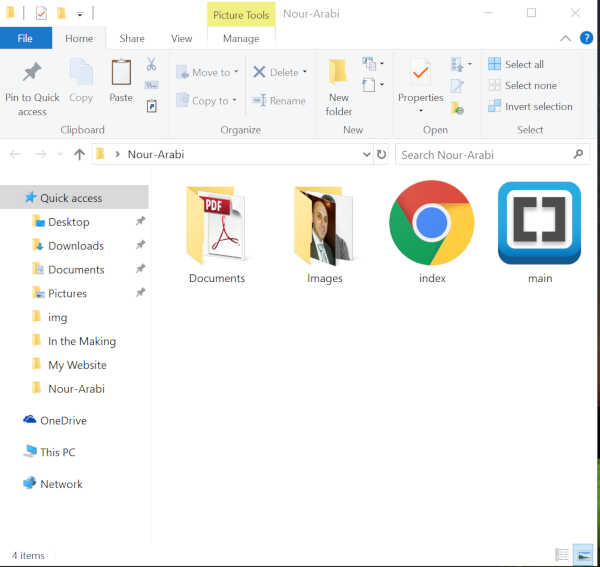
Task: Click the Copy path icon
Action: click(152, 85)
